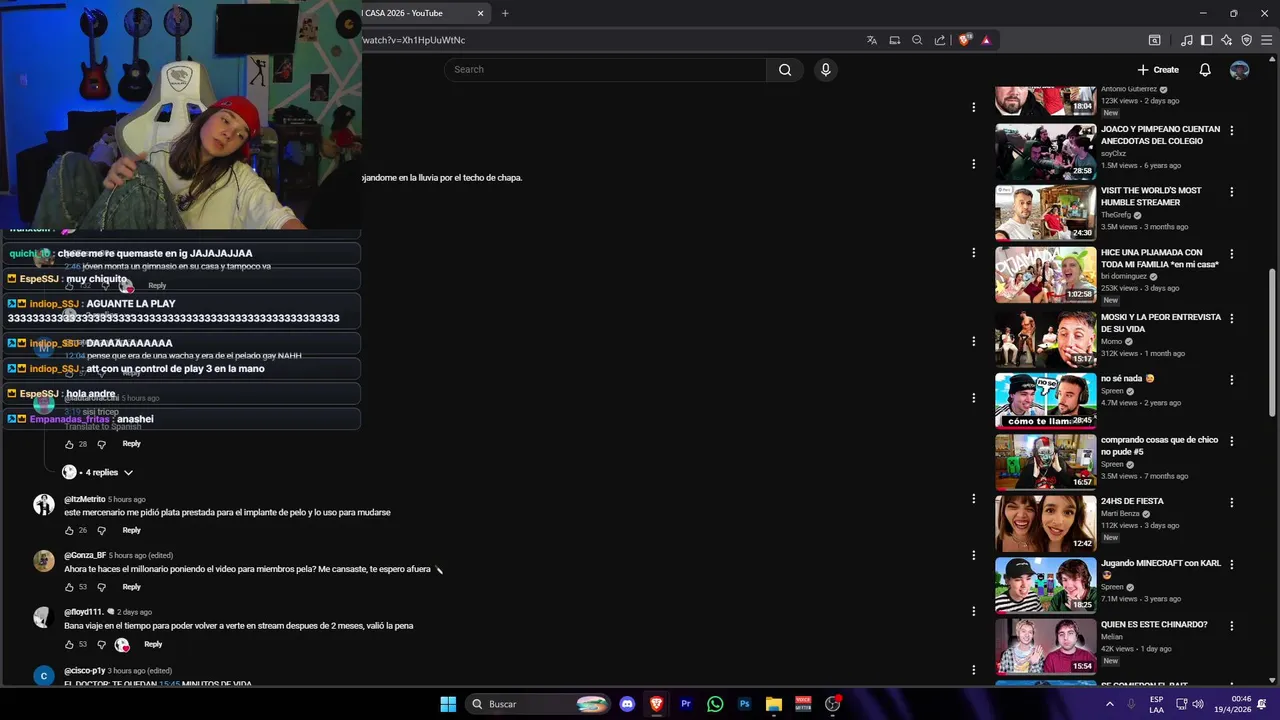Open OBS Studio icon on the taskbar
1280x720 pixels.
(833, 704)
